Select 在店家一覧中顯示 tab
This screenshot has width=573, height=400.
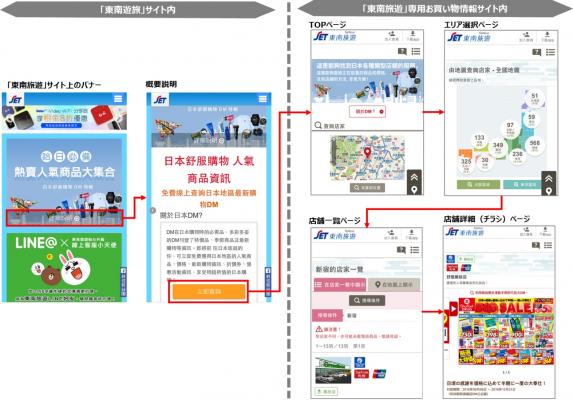tap(340, 285)
